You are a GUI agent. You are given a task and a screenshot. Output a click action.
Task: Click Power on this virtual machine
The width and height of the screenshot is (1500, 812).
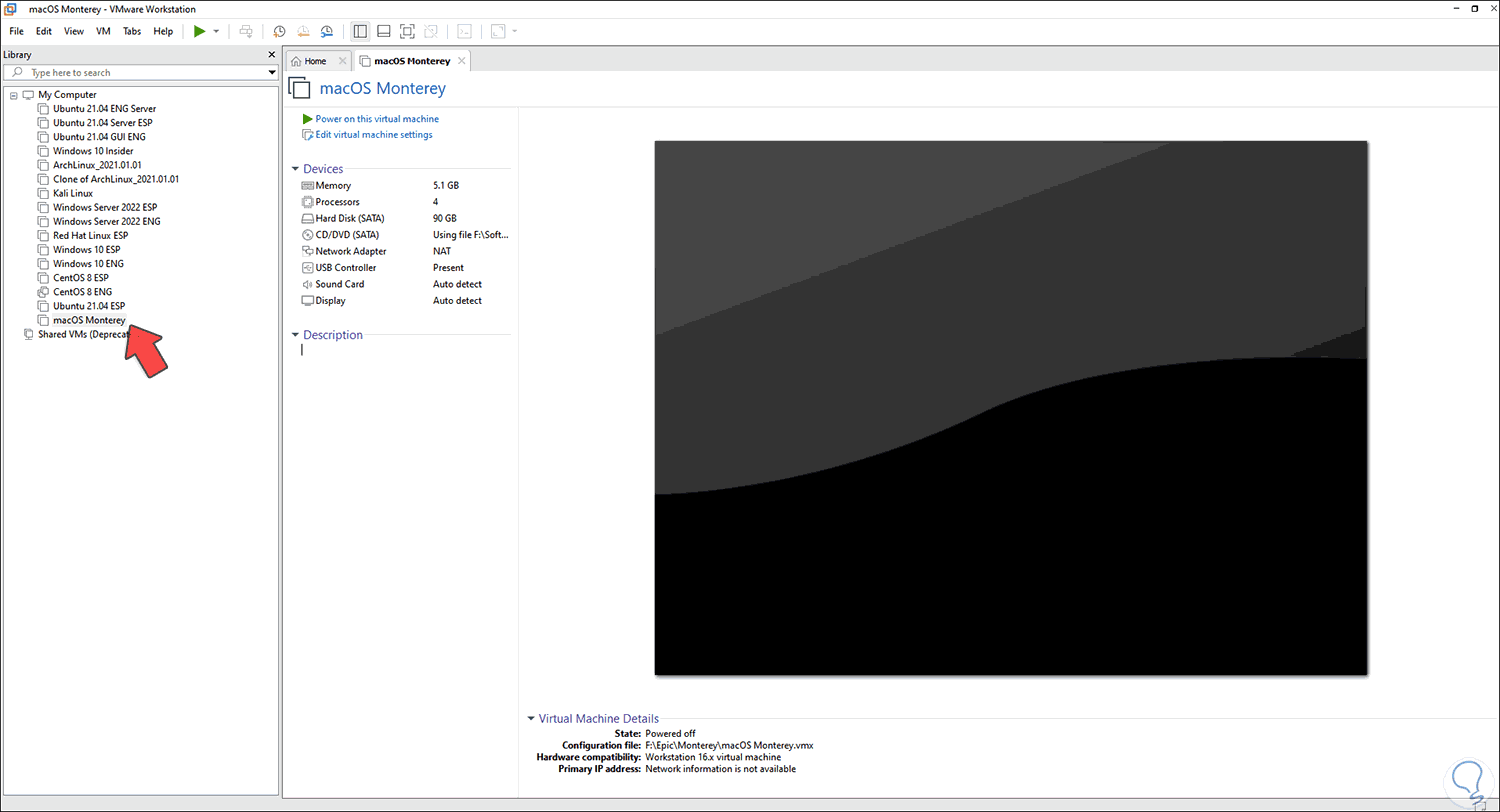[x=376, y=118]
